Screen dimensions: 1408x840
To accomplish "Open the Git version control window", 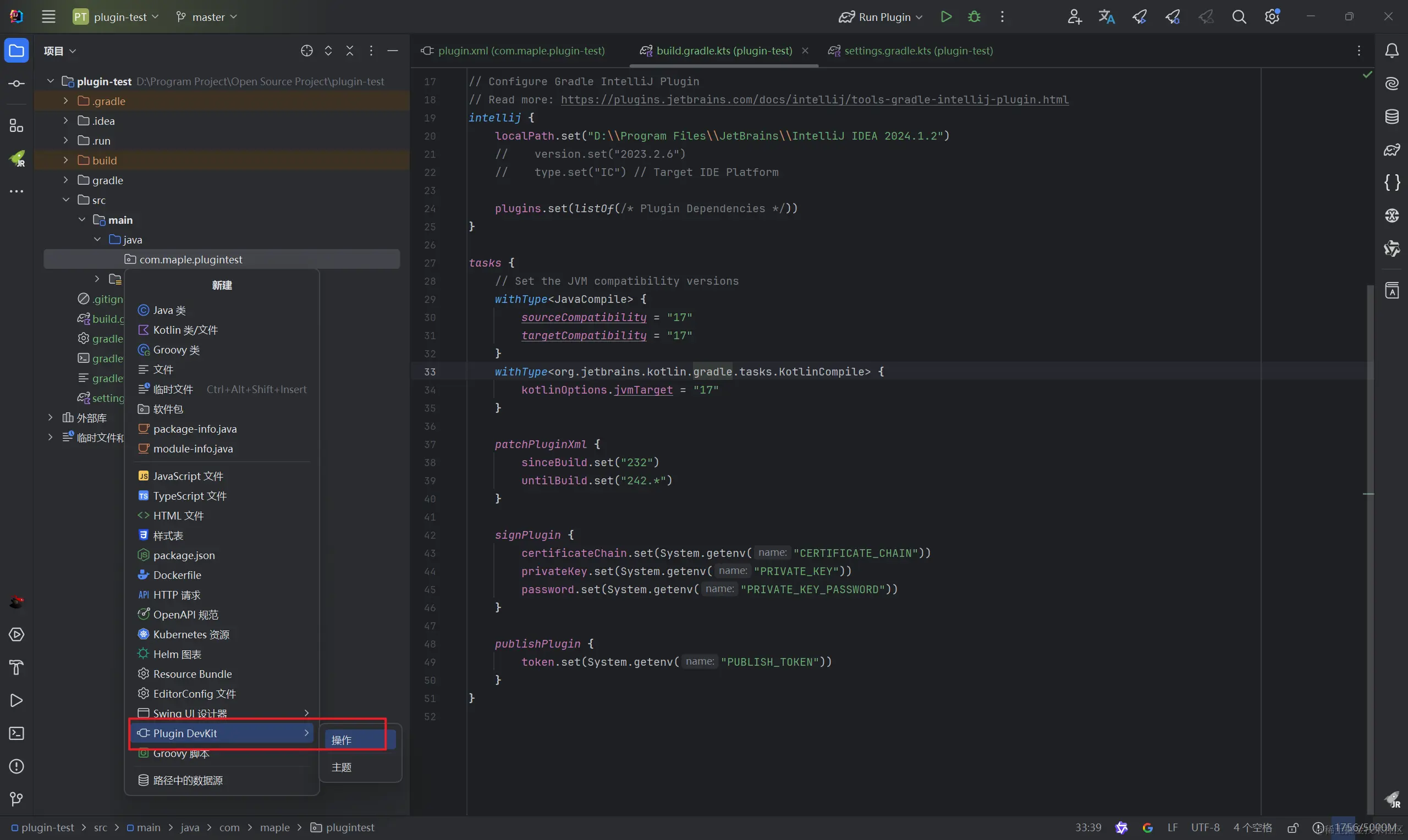I will 16,799.
